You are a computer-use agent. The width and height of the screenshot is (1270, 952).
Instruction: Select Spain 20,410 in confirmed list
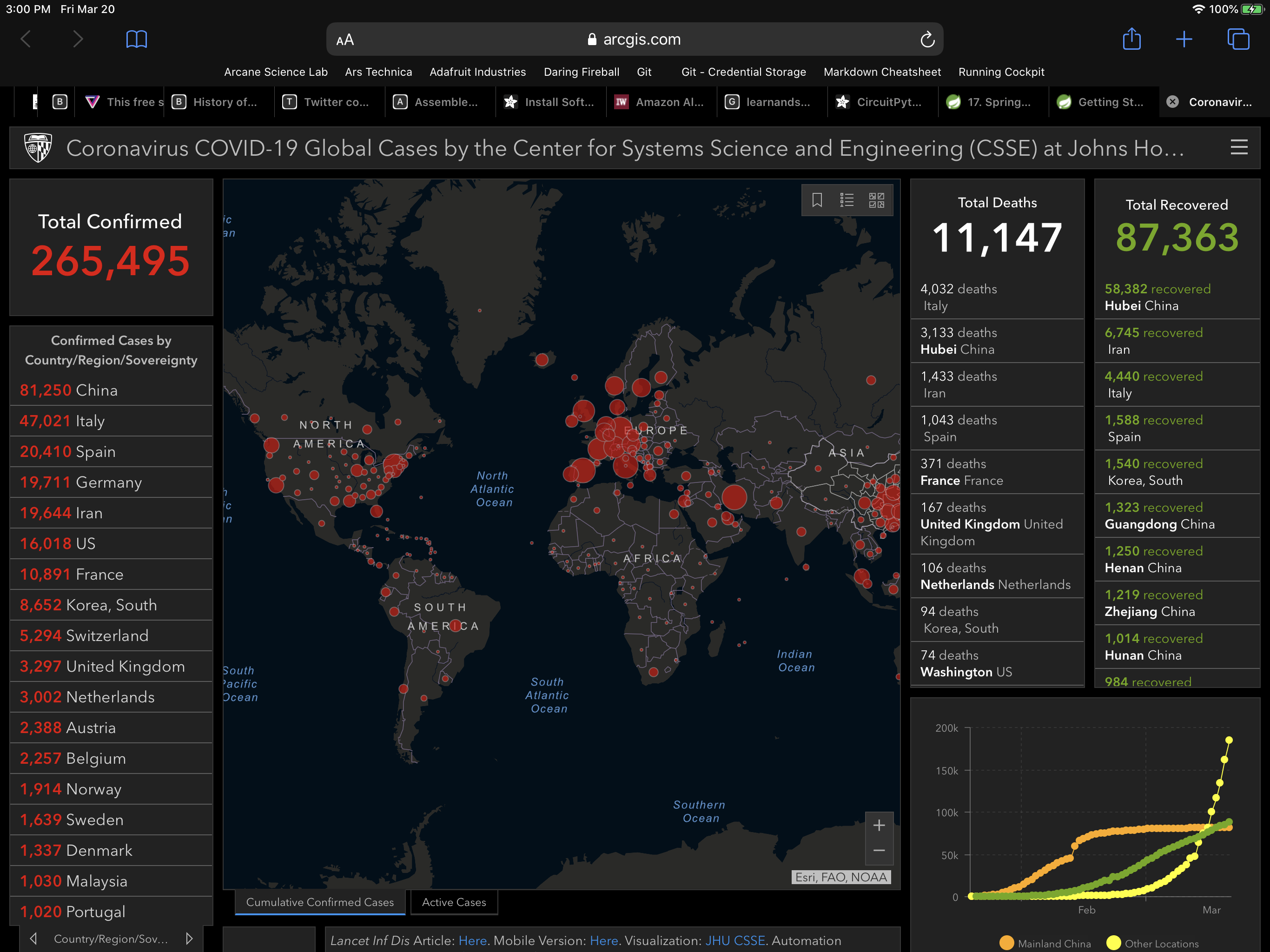(112, 452)
